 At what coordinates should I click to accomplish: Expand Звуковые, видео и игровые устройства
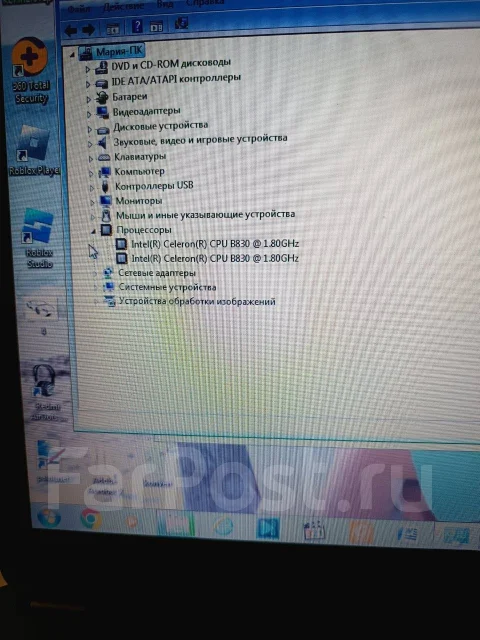(x=90, y=144)
